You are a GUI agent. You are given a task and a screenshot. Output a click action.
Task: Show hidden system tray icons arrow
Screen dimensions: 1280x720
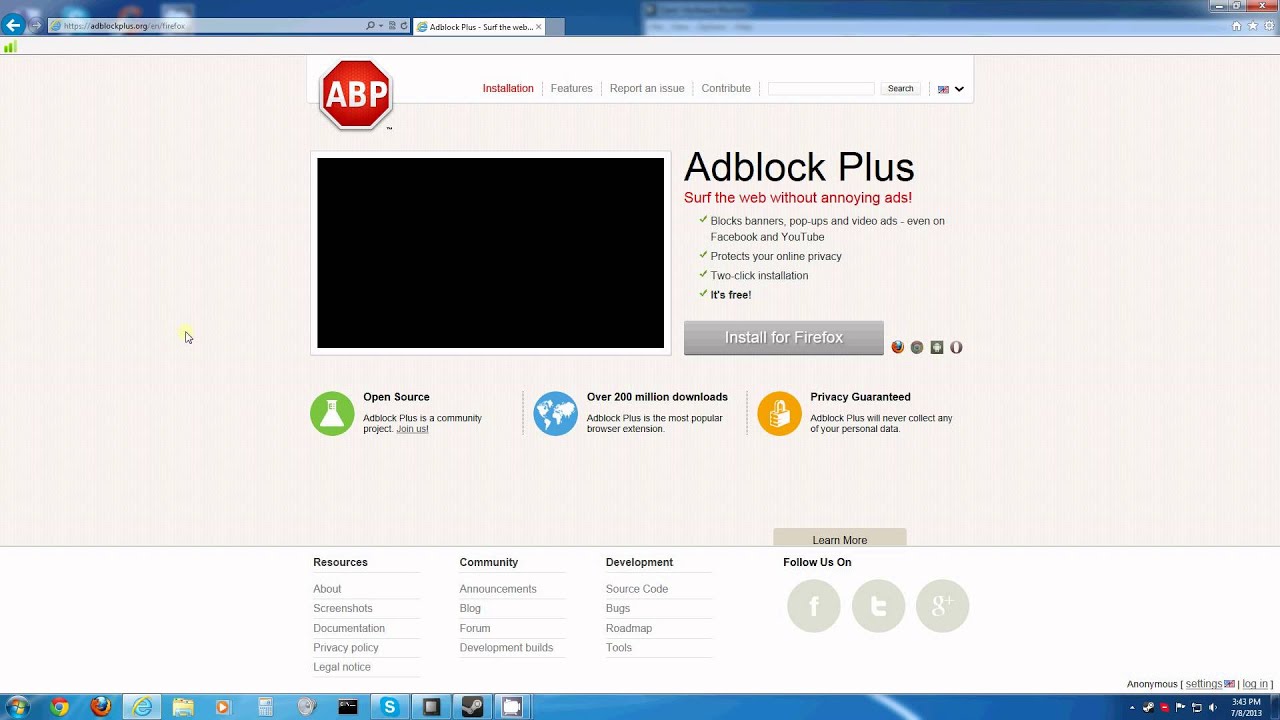pyautogui.click(x=1134, y=707)
